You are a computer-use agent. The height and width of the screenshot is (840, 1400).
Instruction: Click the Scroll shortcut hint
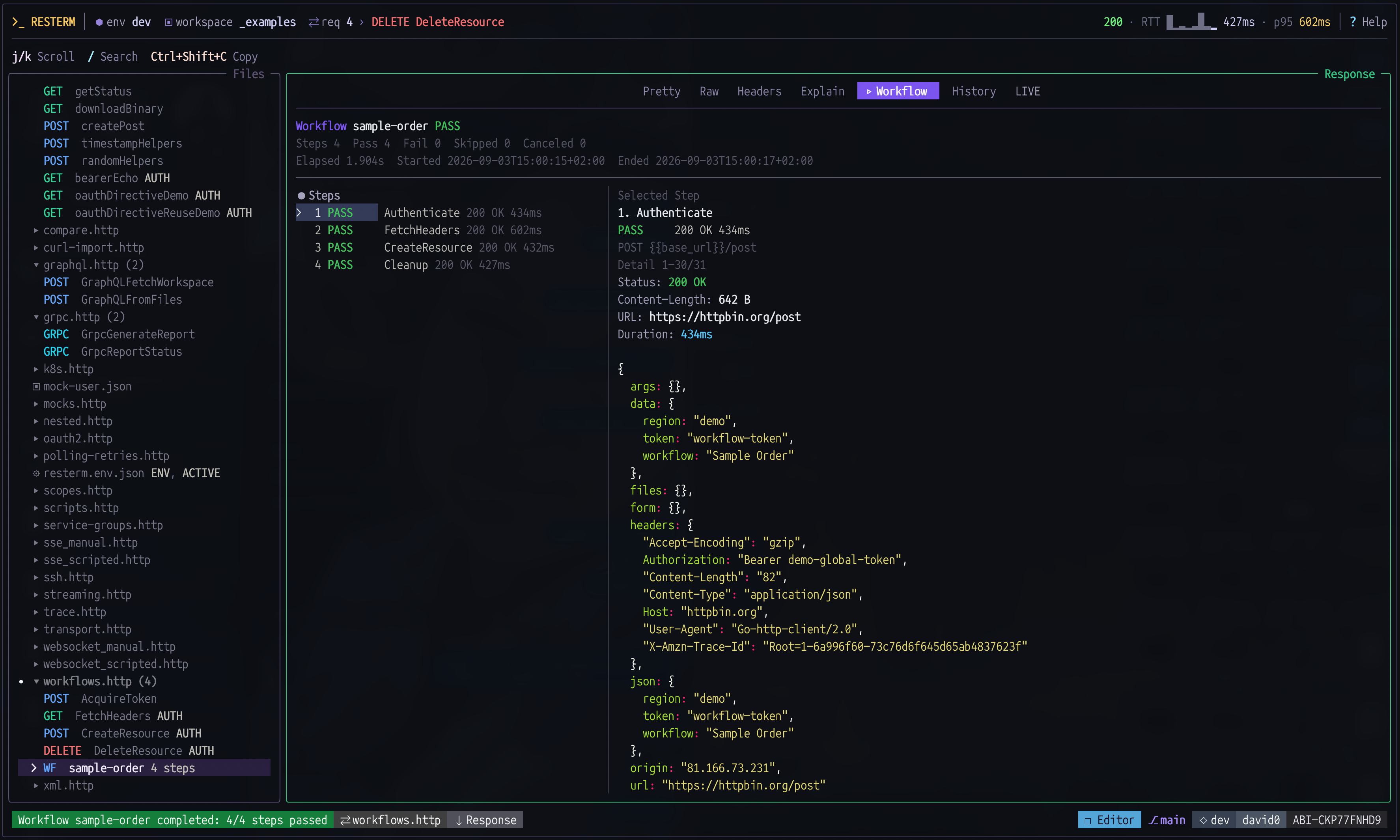43,57
